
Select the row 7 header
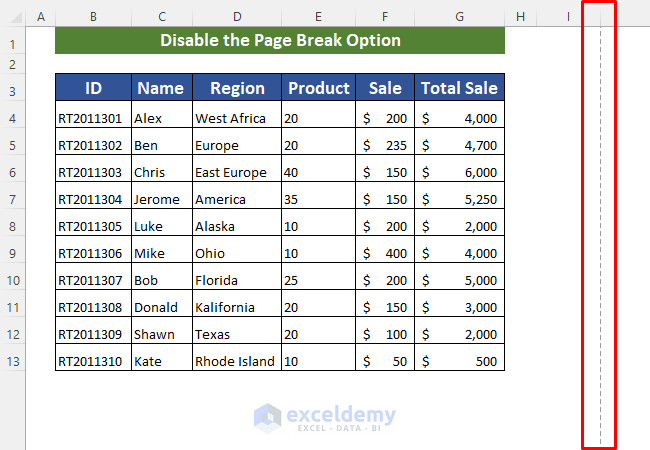(x=13, y=199)
